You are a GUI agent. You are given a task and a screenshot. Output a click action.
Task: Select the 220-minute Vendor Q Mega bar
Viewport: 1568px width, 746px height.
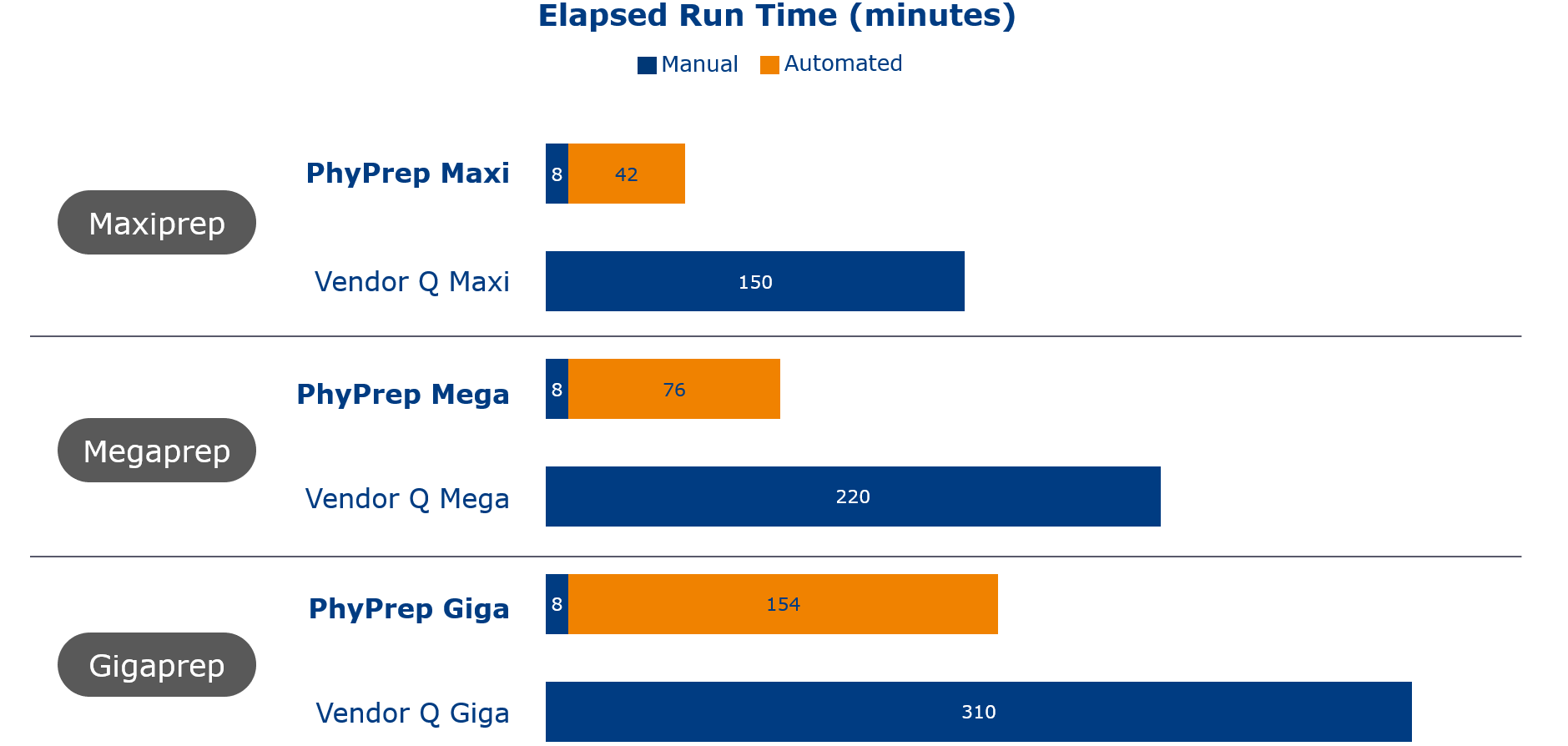853,496
